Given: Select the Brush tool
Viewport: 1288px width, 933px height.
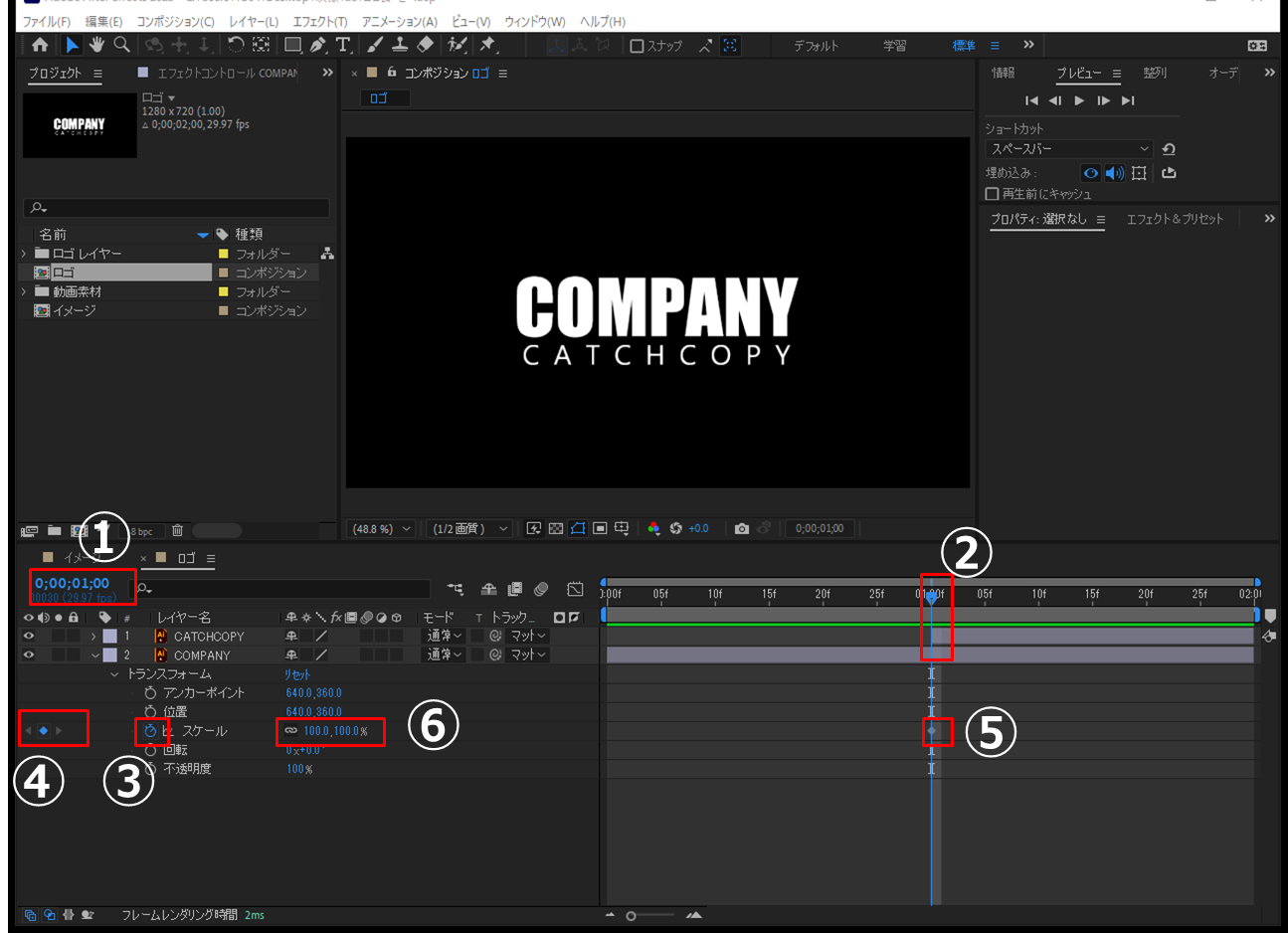Looking at the screenshot, I should (374, 45).
